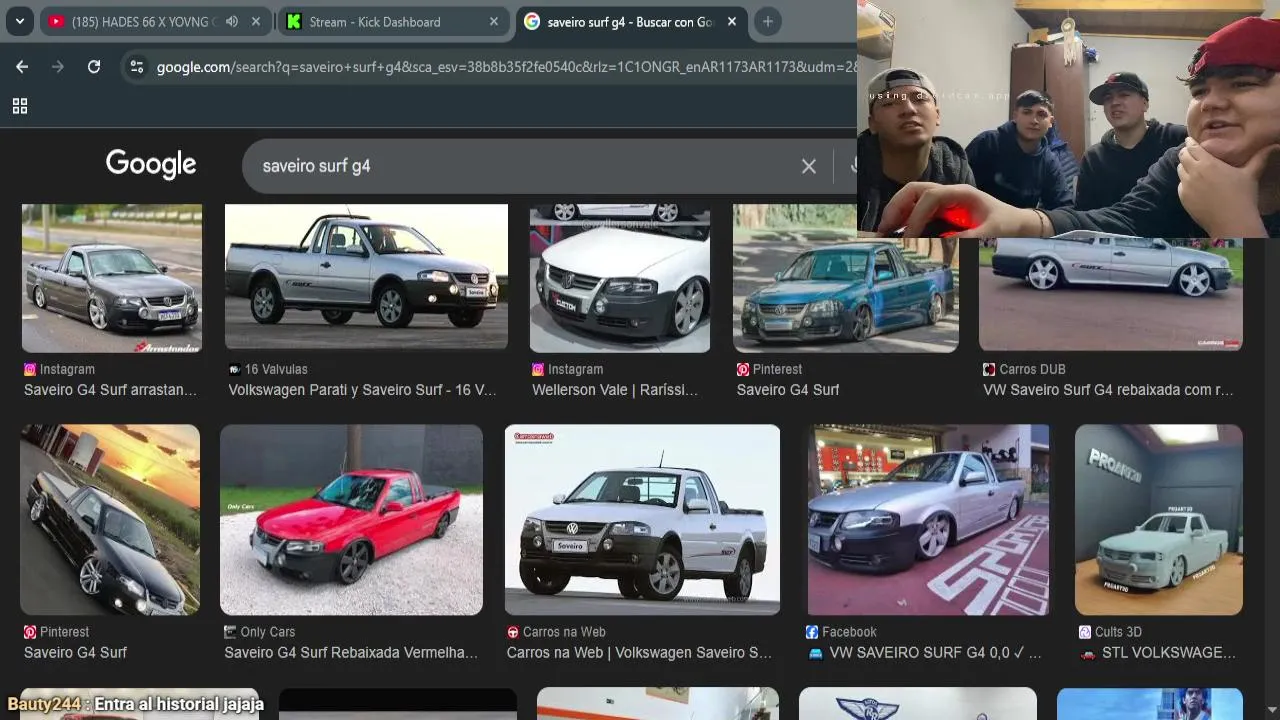Click the 16 Valvulas source name text

(x=276, y=369)
